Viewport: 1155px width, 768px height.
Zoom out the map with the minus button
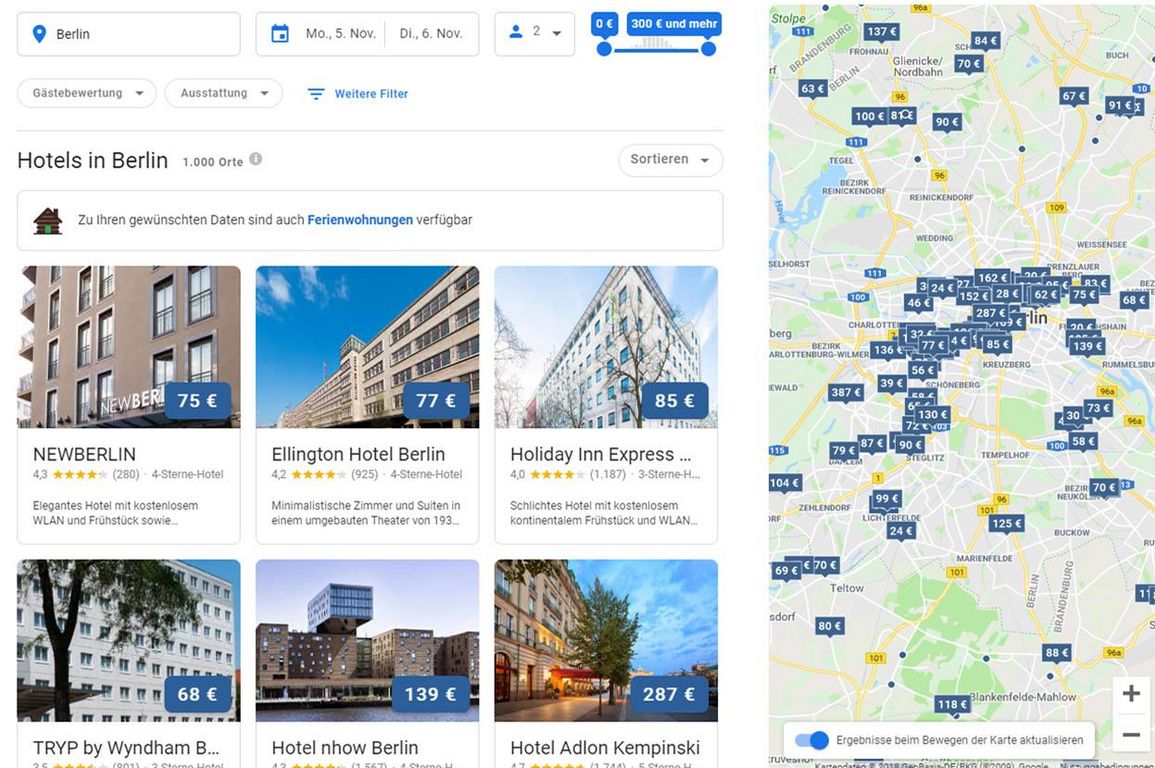pyautogui.click(x=1131, y=734)
